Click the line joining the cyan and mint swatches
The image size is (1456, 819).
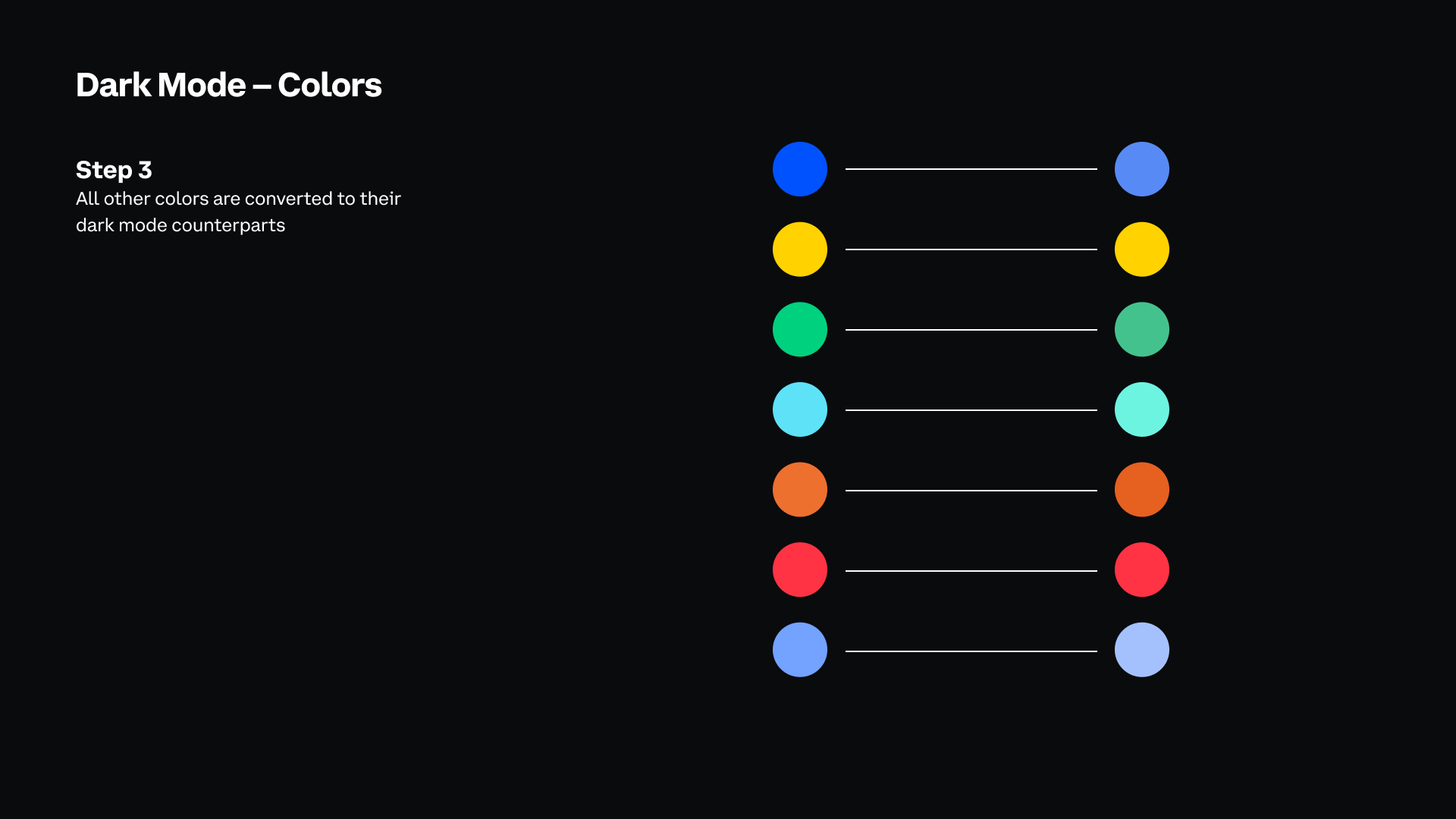pyautogui.click(x=971, y=410)
